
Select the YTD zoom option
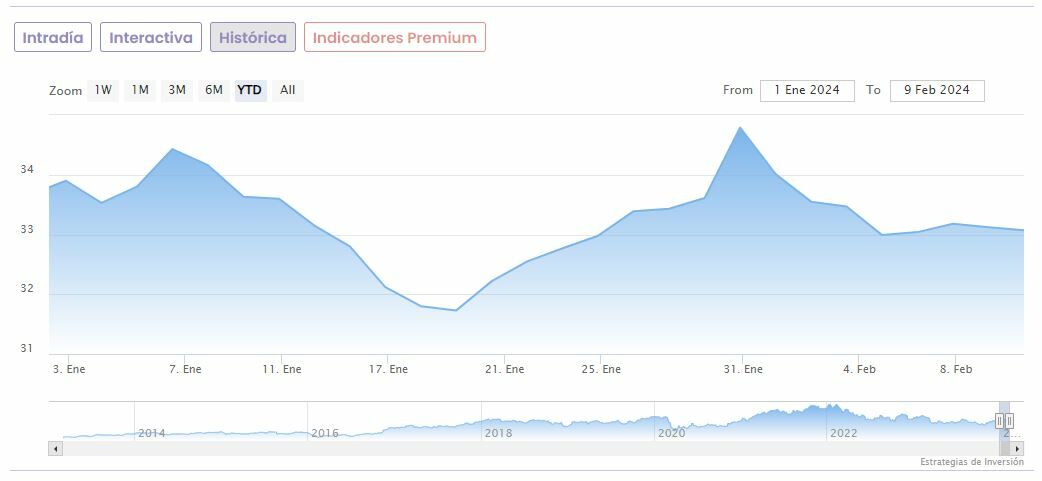click(250, 90)
